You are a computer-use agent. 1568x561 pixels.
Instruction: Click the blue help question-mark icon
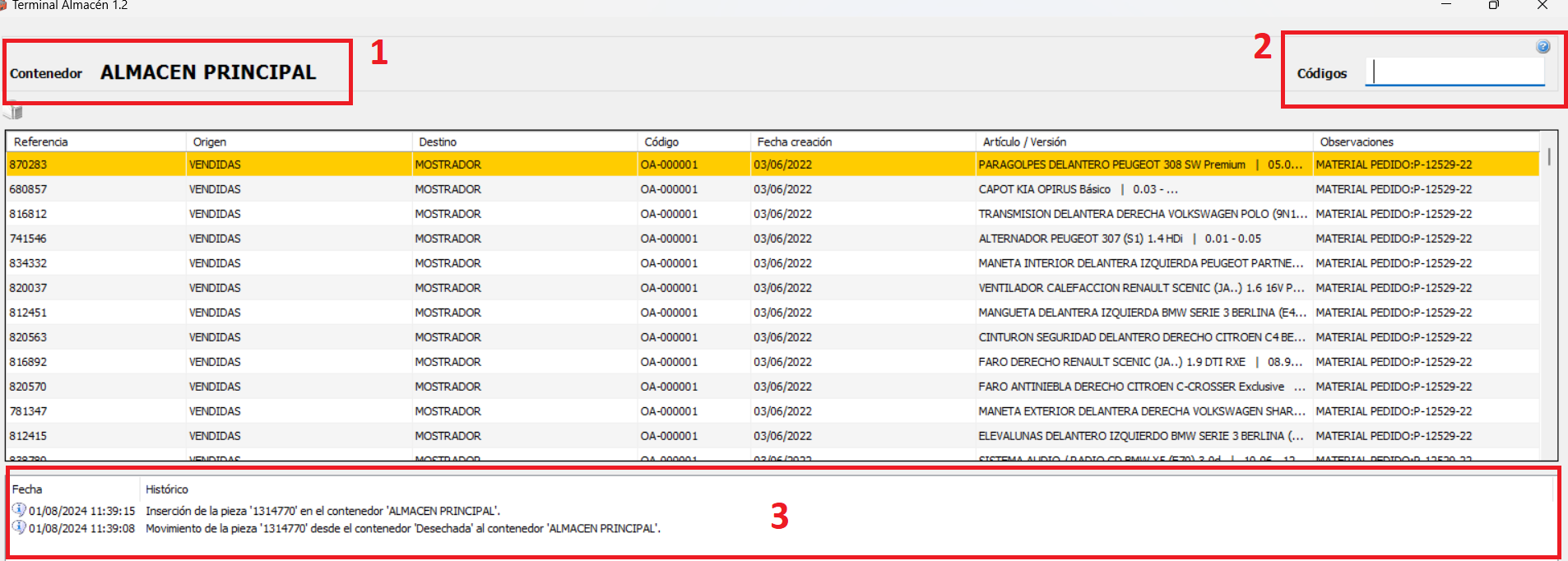[1542, 47]
